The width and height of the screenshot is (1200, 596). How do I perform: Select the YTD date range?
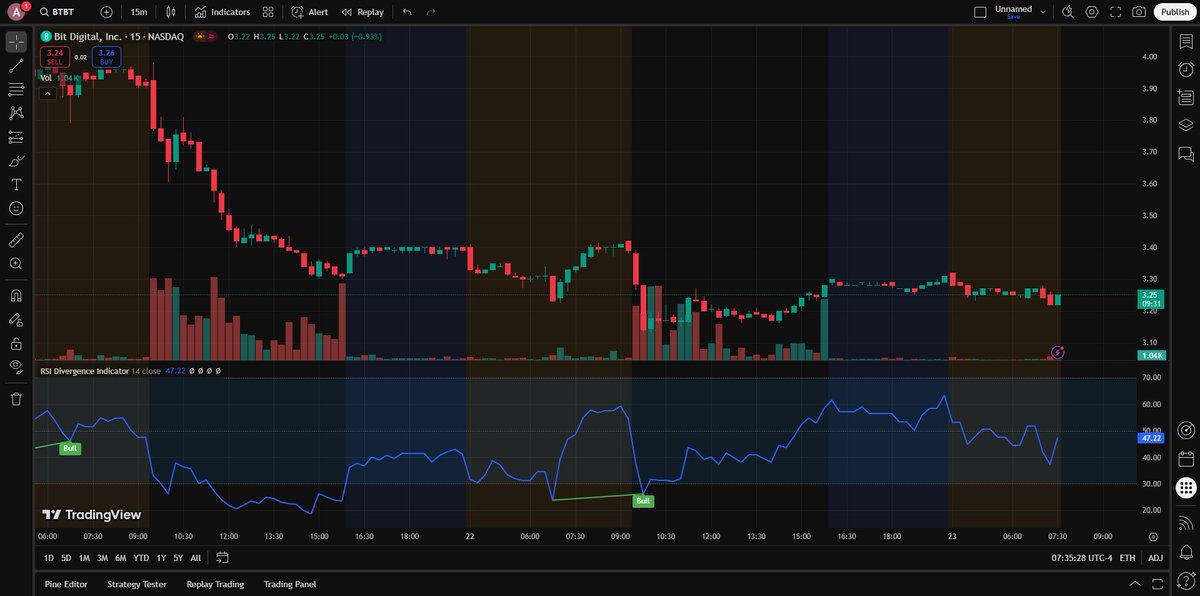coord(141,558)
